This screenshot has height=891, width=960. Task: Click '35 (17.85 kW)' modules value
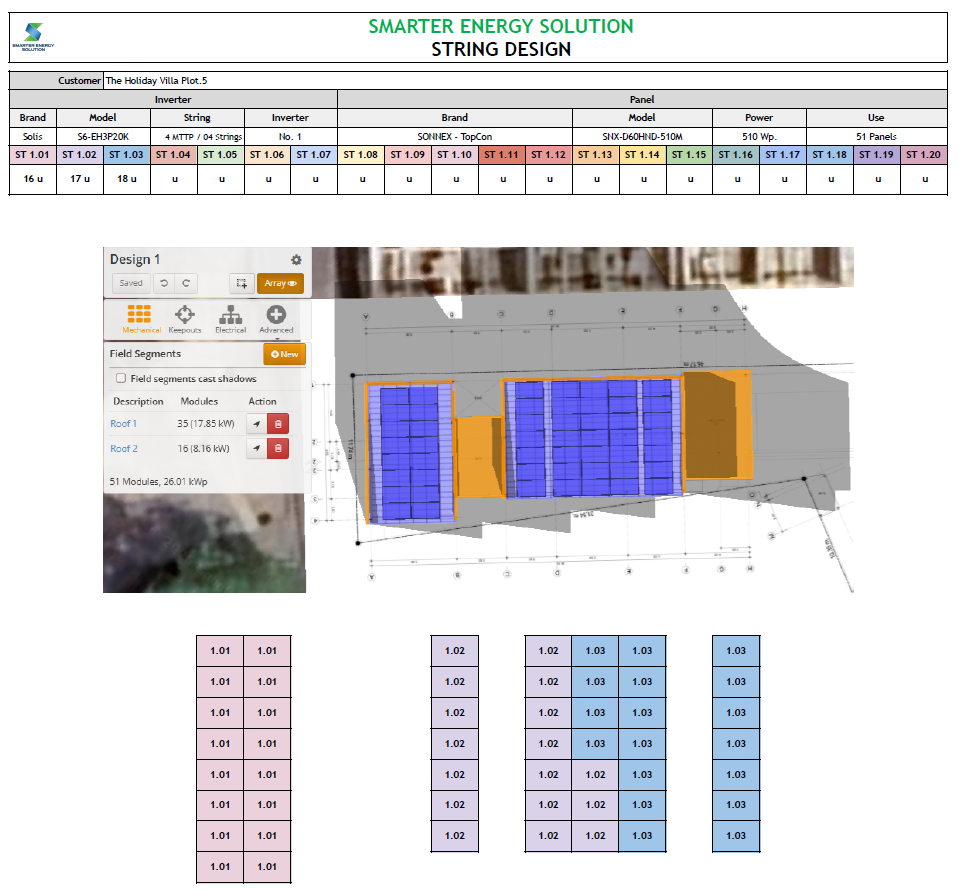click(206, 424)
